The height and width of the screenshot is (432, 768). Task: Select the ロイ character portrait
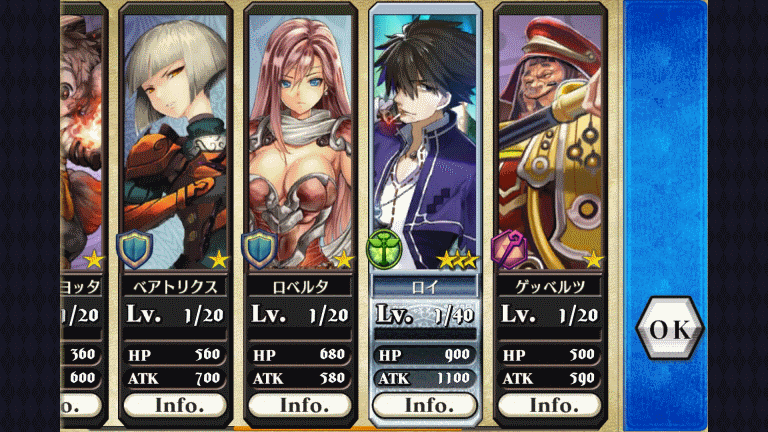tap(425, 142)
